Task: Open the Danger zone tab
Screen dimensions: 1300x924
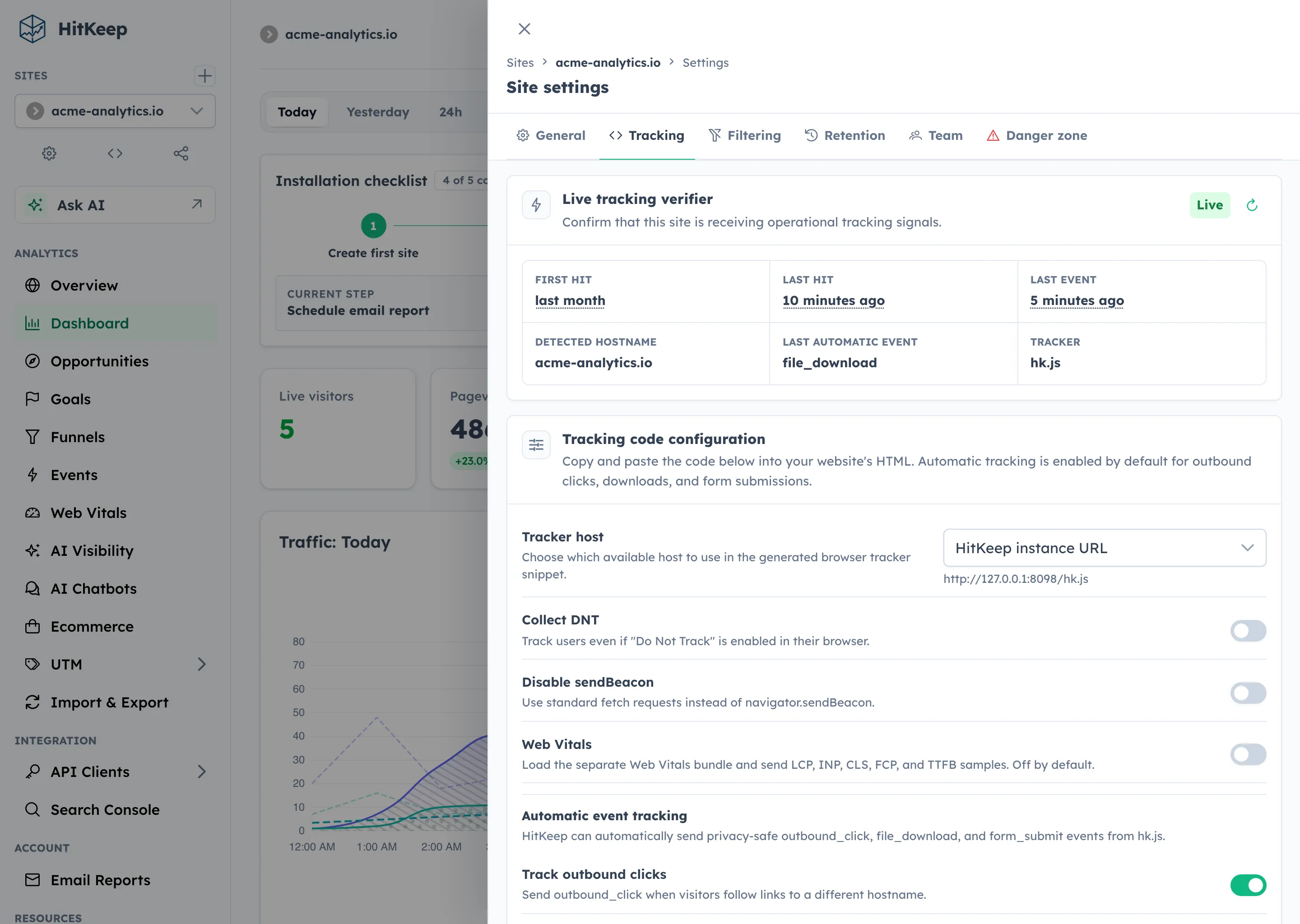Action: (x=1036, y=135)
